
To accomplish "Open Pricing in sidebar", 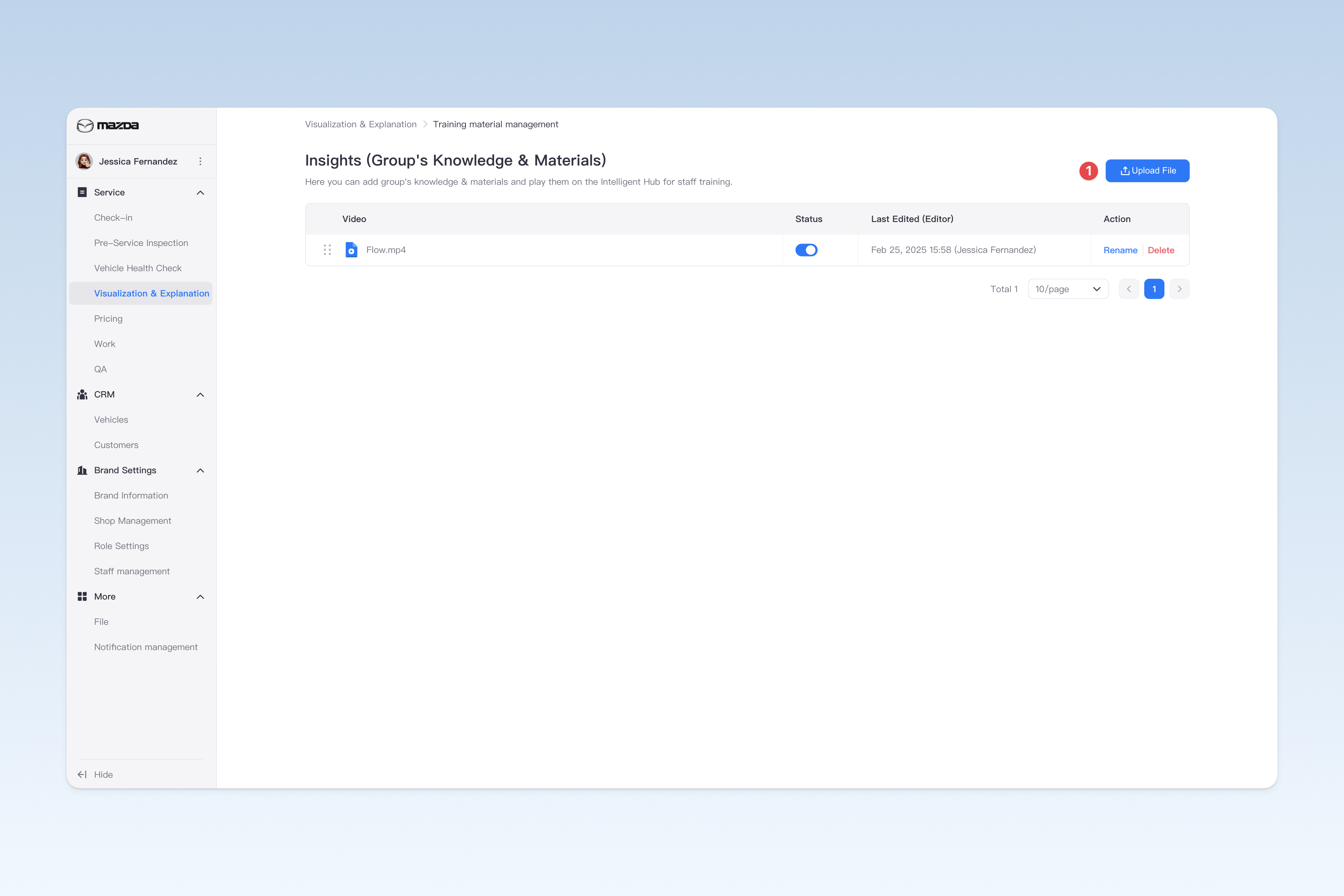I will click(x=108, y=319).
